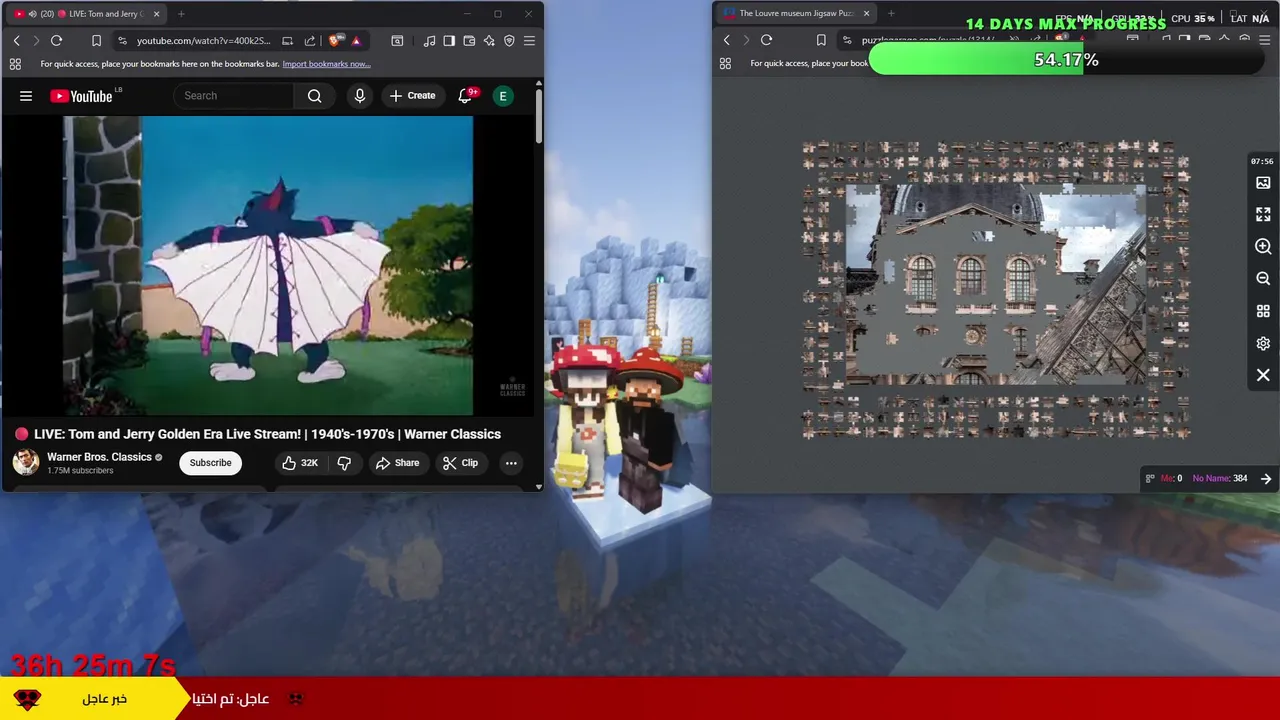
Task: Bookmark the puzzlegarage page
Action: coord(821,40)
